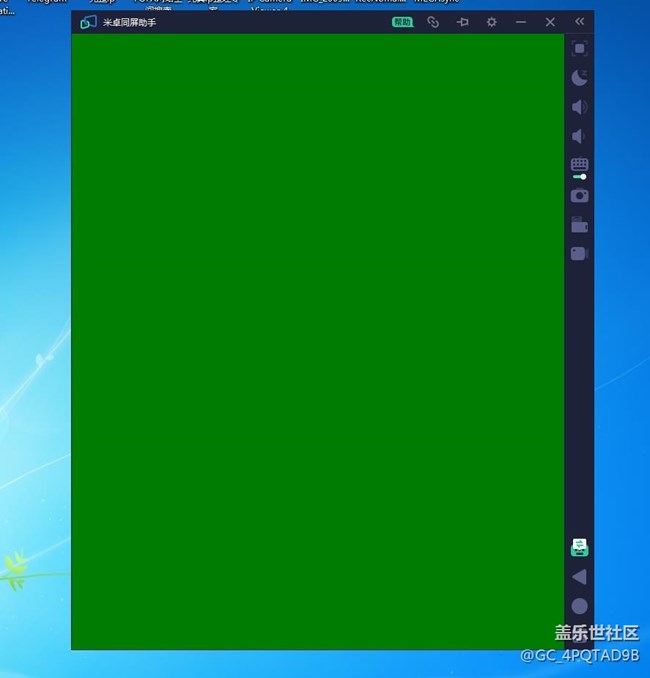Viewport: 650px width, 678px height.
Task: Click the sleep moon icon
Action: tap(579, 77)
